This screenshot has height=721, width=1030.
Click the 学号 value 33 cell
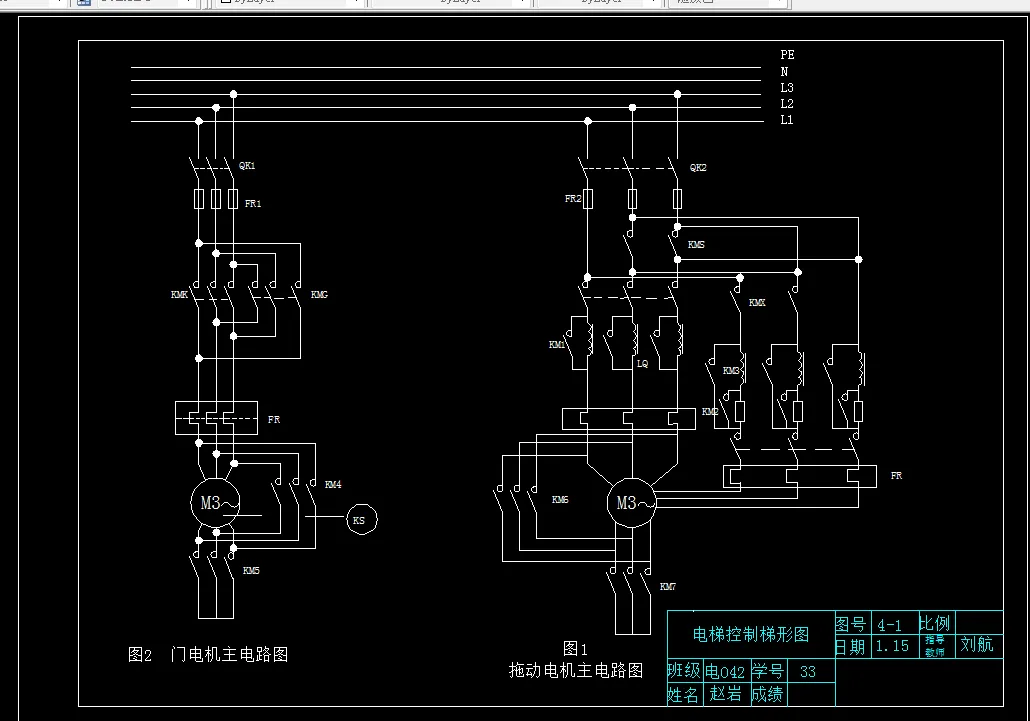(808, 671)
